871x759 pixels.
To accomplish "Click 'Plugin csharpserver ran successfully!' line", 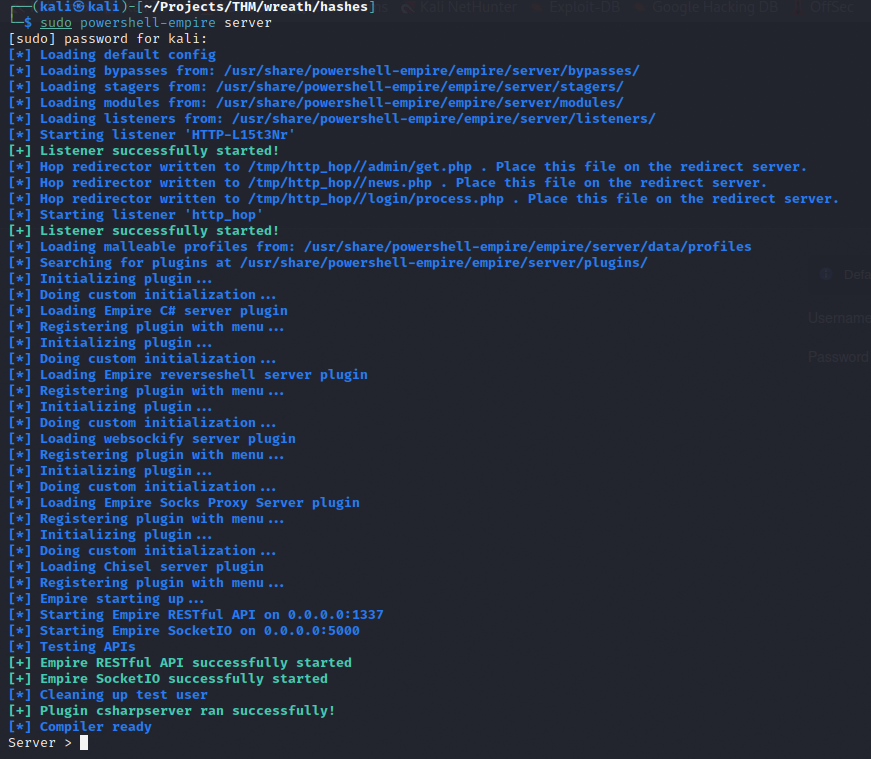I will pyautogui.click(x=172, y=711).
